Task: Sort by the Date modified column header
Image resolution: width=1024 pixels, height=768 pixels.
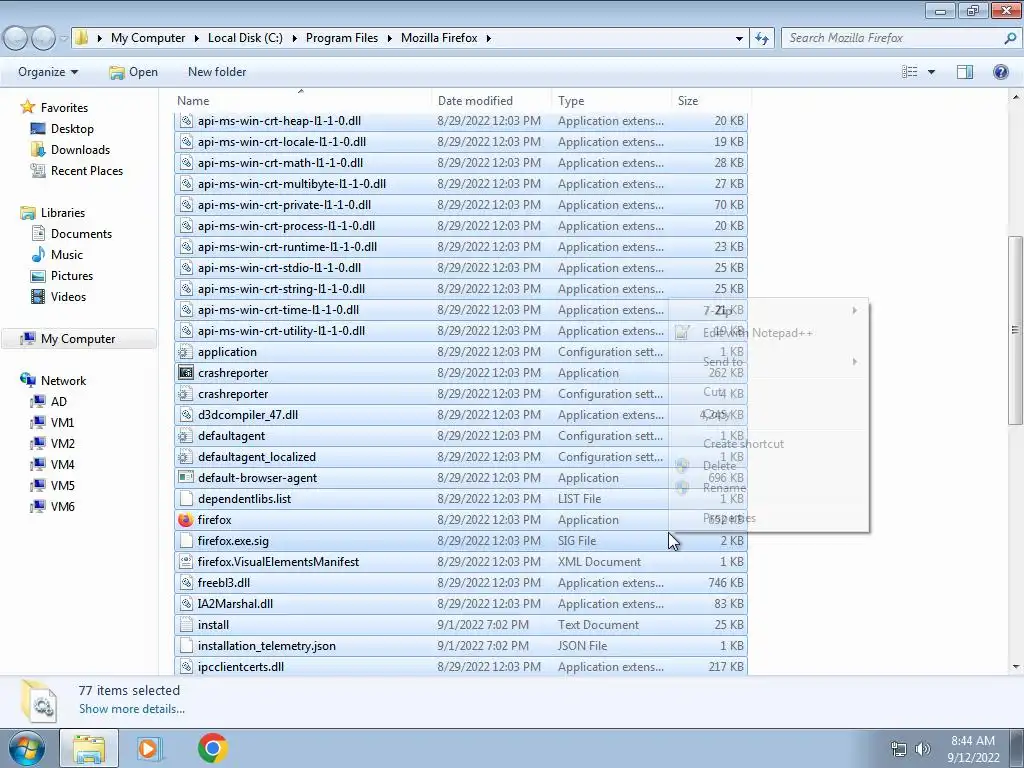Action: coord(491,101)
